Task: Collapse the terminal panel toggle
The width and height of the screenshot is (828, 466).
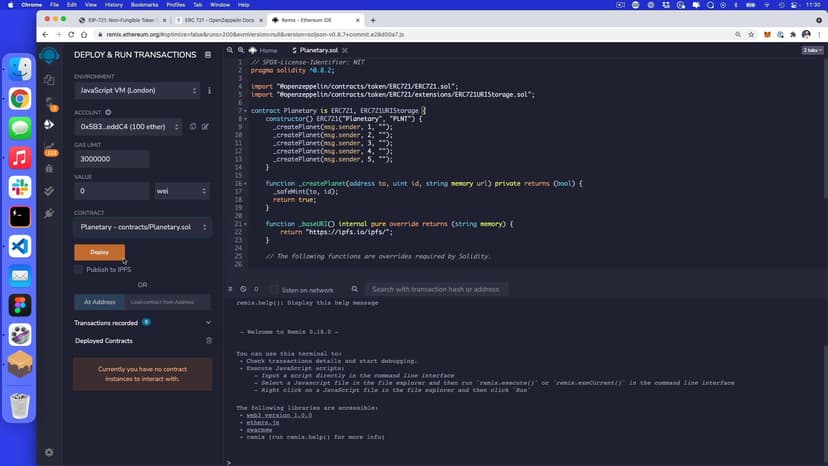Action: click(x=231, y=289)
